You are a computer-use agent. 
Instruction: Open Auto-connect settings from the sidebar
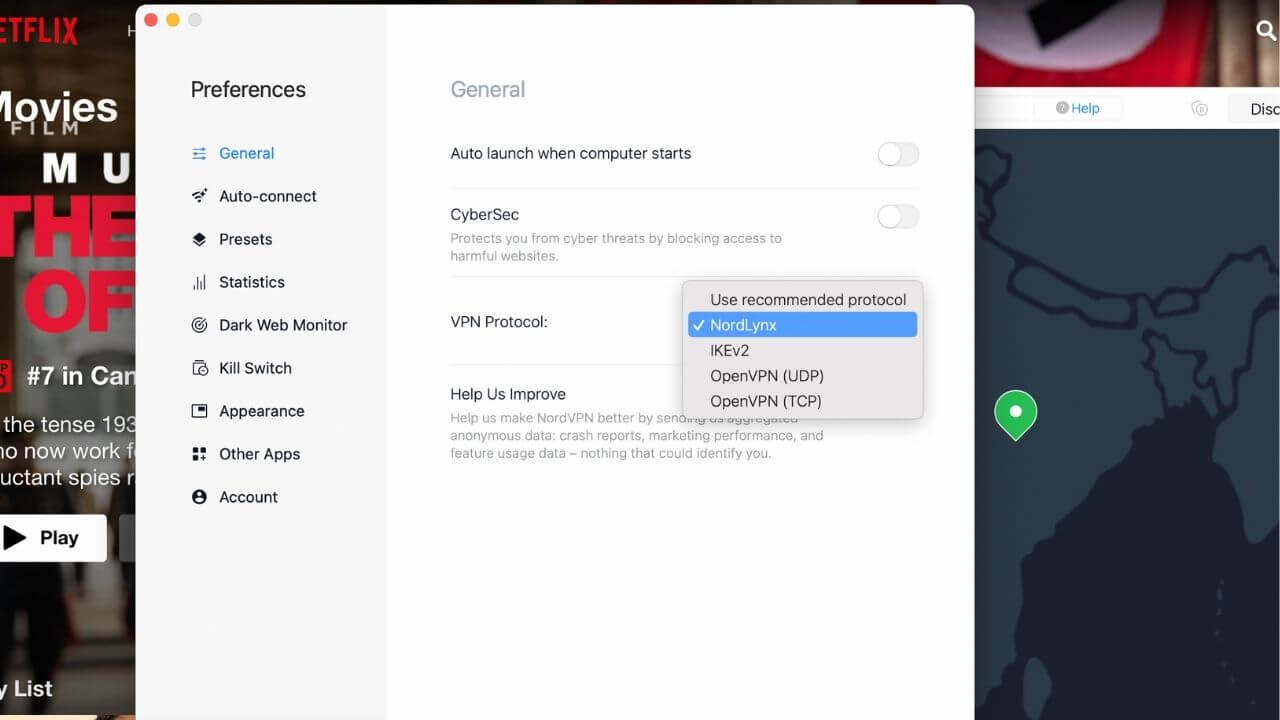coord(198,196)
